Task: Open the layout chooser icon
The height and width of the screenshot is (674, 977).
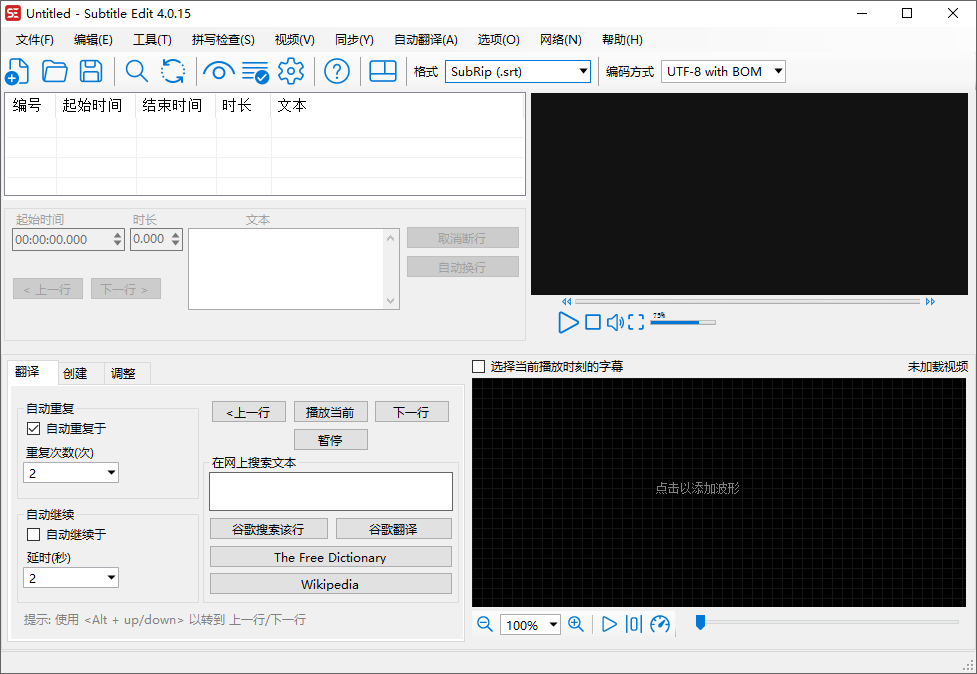Action: (383, 70)
